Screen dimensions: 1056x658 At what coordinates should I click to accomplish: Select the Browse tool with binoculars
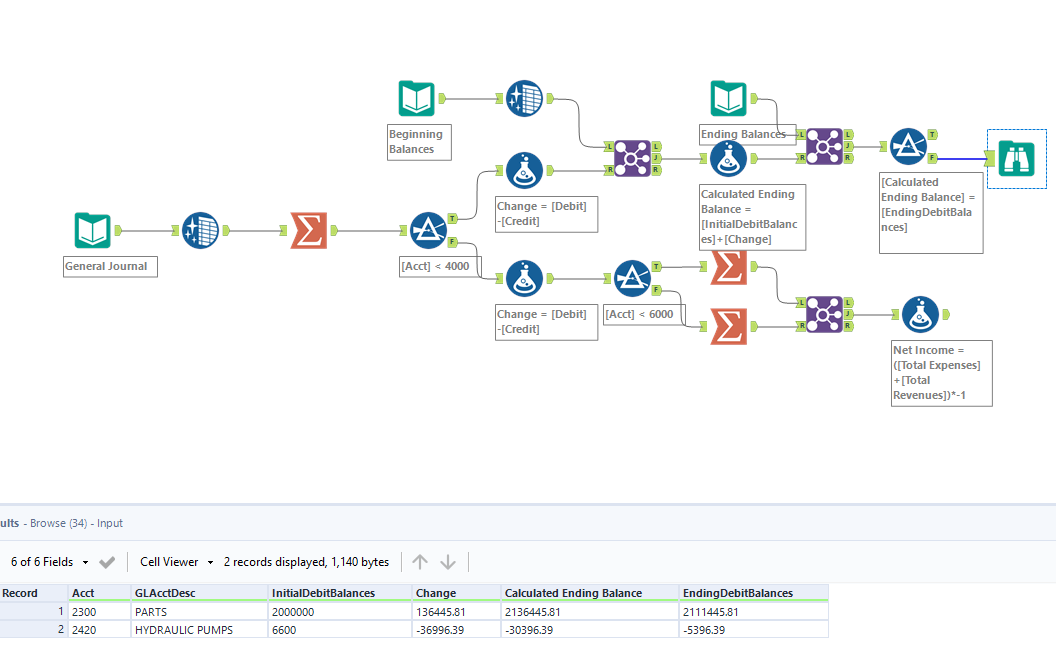[1016, 158]
